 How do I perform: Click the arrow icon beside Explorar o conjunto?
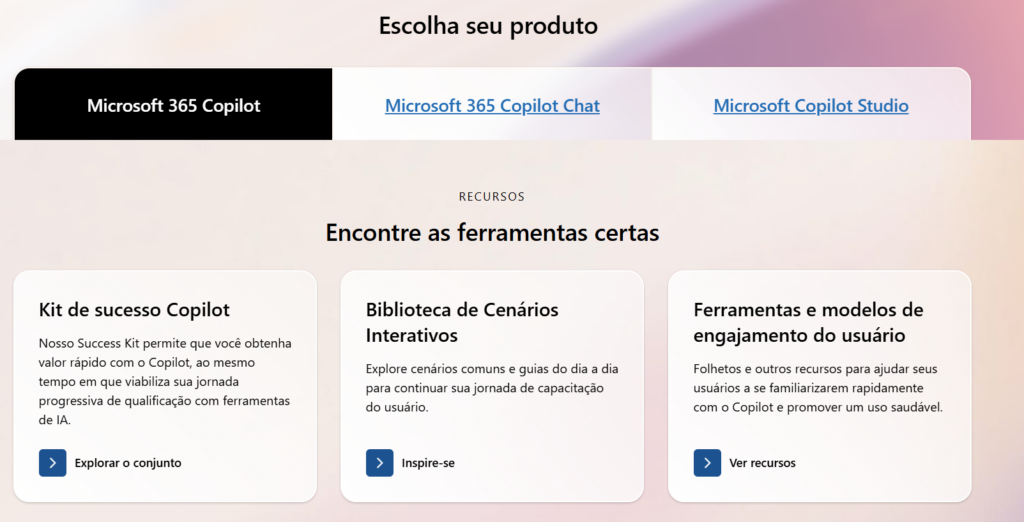click(x=53, y=463)
